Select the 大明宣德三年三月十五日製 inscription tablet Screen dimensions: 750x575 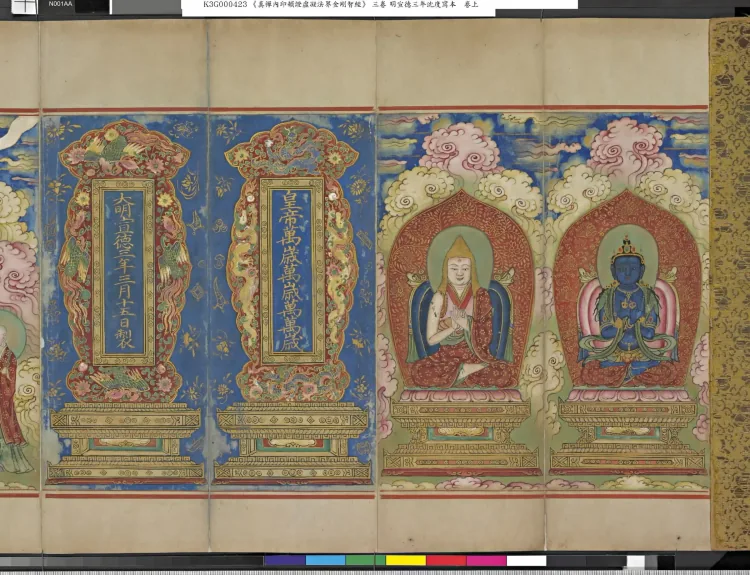click(124, 272)
